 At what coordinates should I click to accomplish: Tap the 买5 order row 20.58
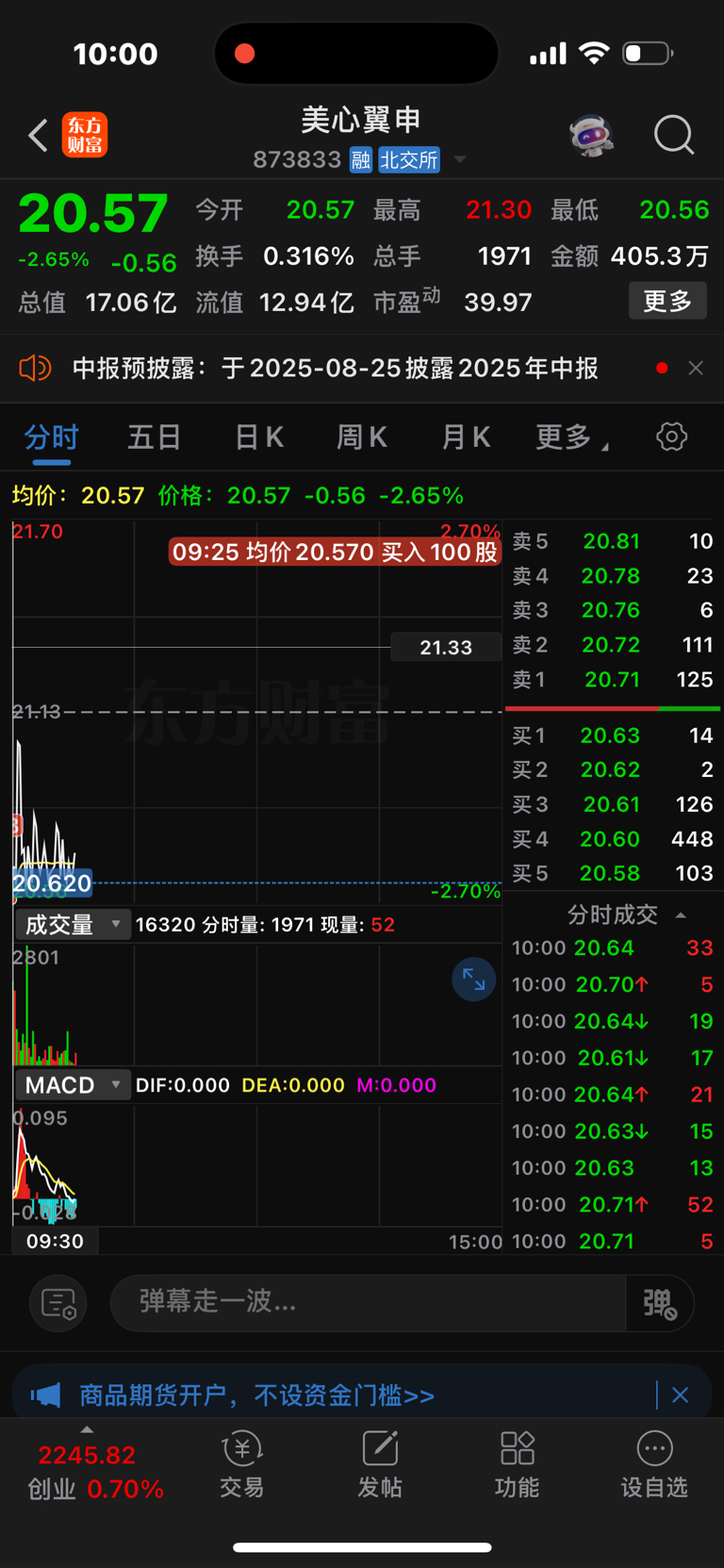click(x=613, y=873)
